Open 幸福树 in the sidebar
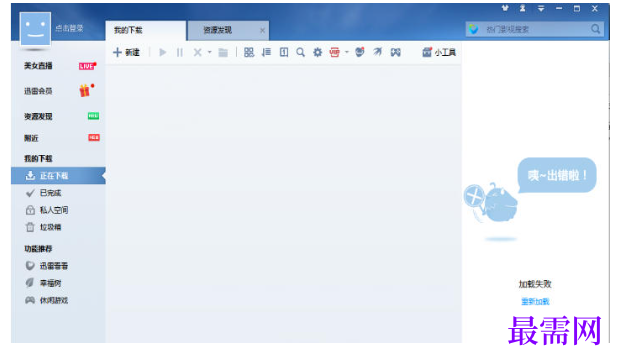The height and width of the screenshot is (362, 620). (x=50, y=283)
